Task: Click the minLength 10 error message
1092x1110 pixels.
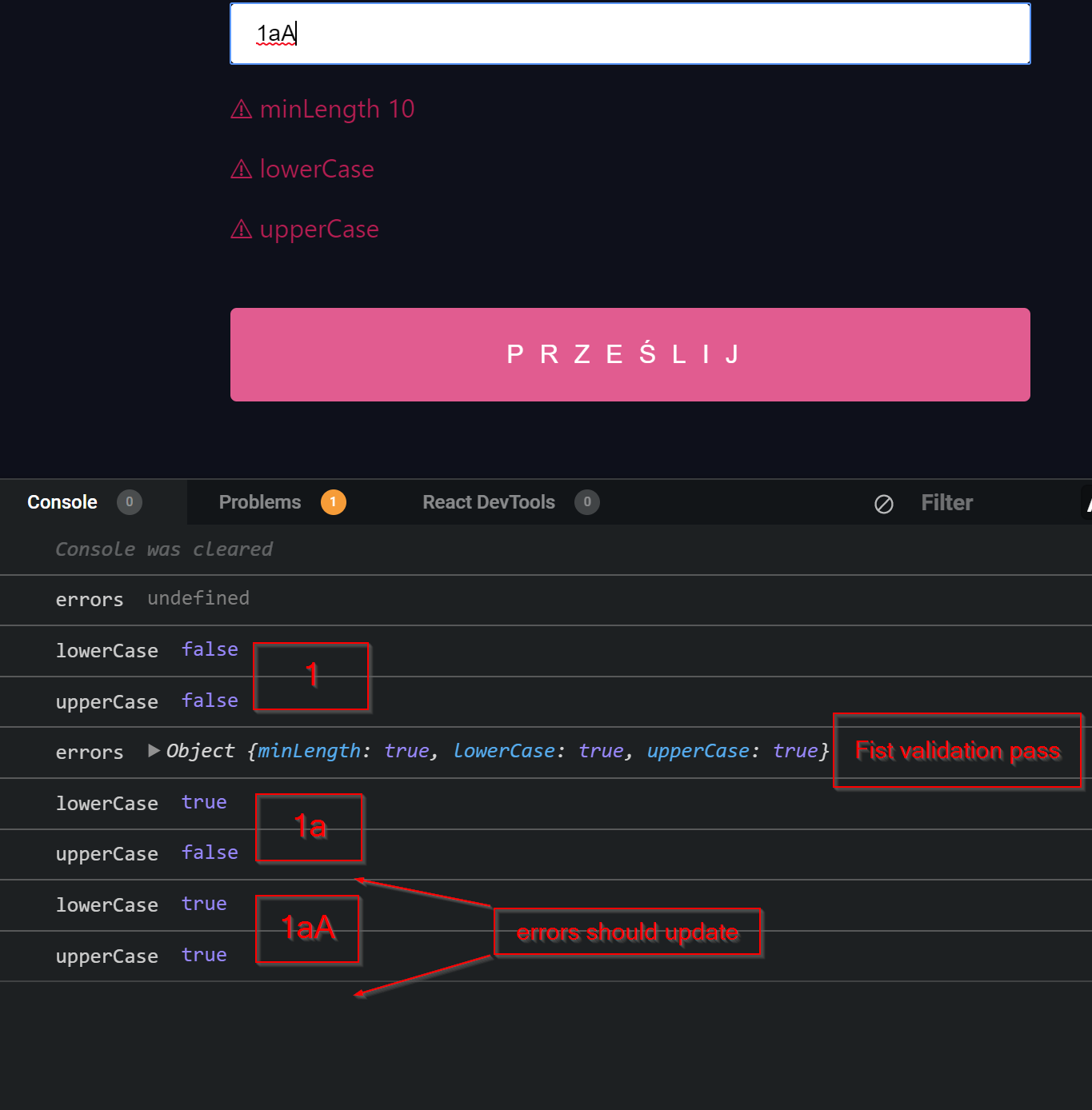Action: point(336,109)
